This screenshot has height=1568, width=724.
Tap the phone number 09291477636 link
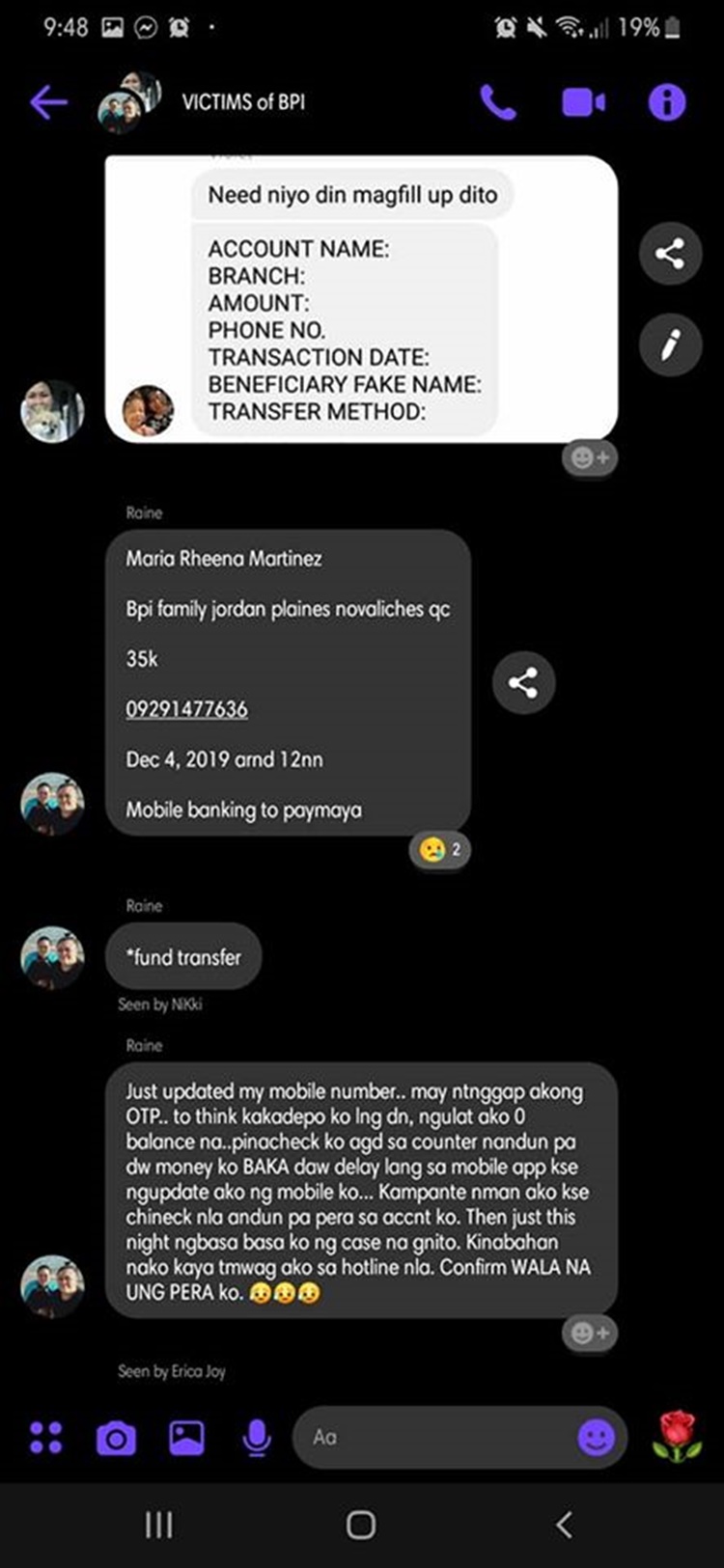pos(186,709)
